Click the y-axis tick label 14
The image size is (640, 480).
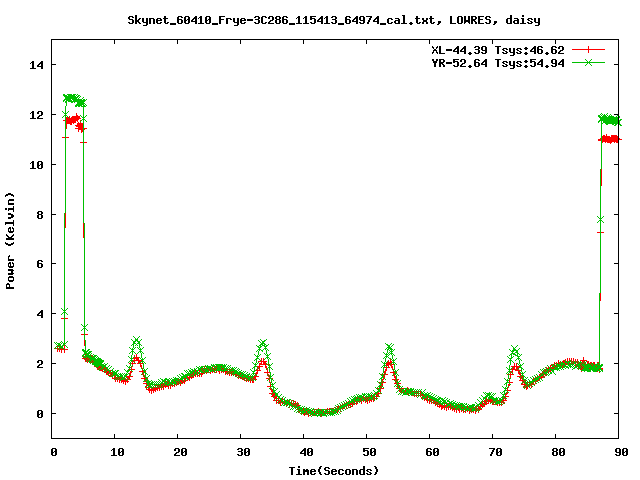36,65
